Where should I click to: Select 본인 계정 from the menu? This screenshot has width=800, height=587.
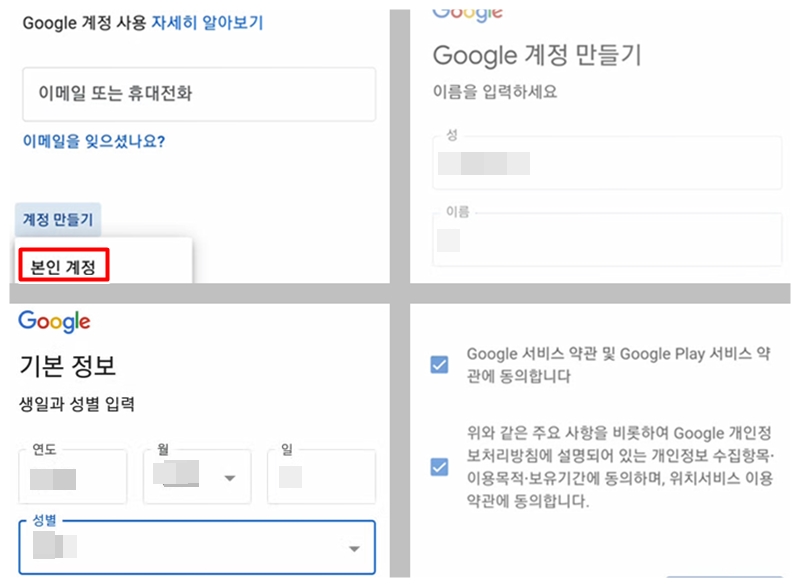[x=63, y=266]
